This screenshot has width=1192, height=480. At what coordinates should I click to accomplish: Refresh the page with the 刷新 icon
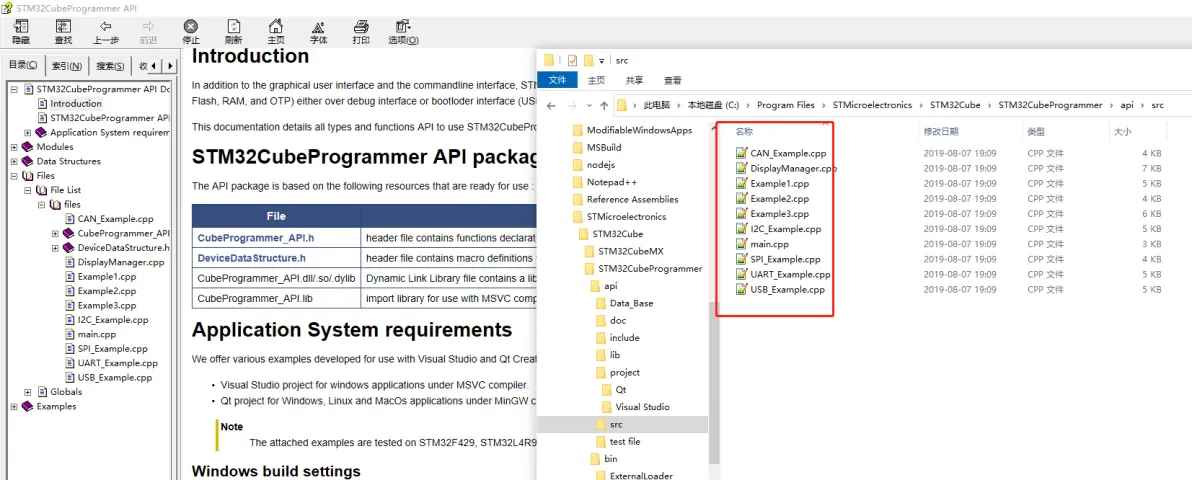click(x=233, y=32)
